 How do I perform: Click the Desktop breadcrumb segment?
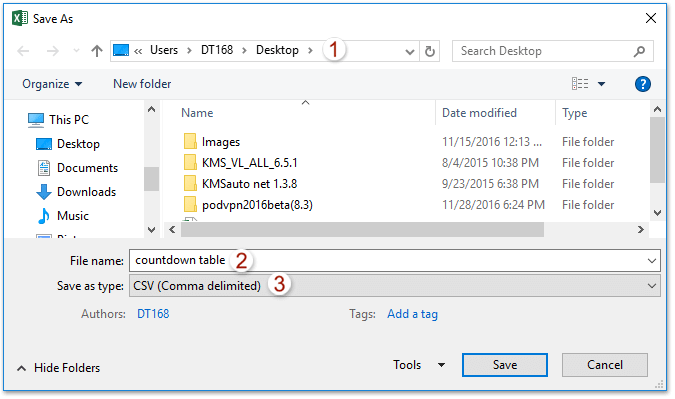pyautogui.click(x=277, y=50)
